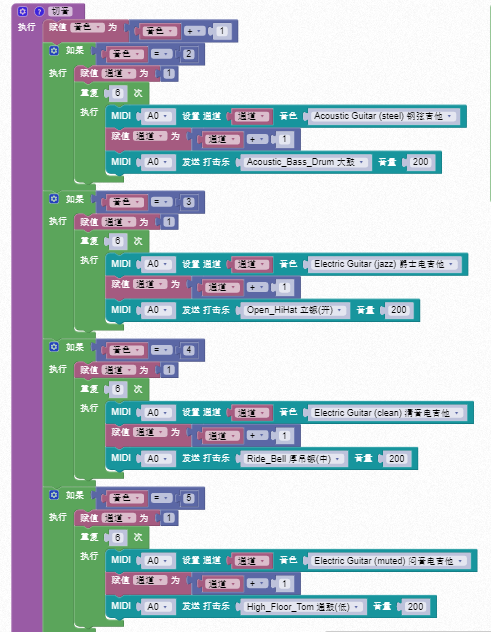Open the A0 pin dropdown in the Electric Guitar (muted) block
Screen dimensions: 491x632
point(158,561)
